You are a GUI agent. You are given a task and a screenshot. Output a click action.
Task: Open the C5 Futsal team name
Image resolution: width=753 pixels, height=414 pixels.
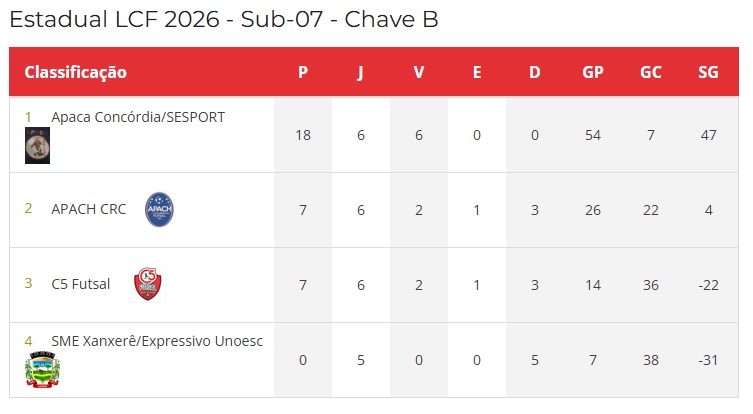pyautogui.click(x=81, y=284)
